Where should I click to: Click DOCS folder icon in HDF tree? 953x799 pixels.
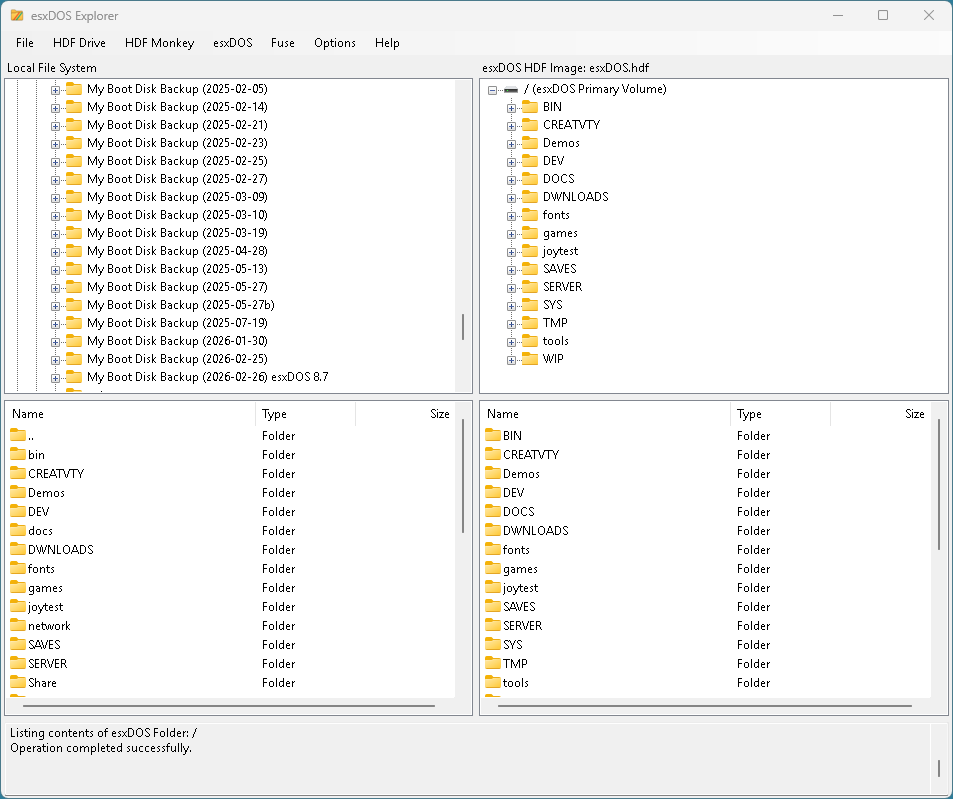[x=530, y=179]
